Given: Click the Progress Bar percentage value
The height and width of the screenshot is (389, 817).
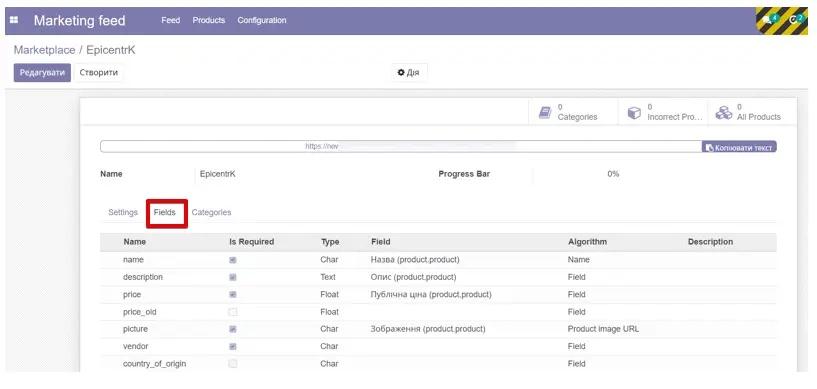Looking at the screenshot, I should [x=613, y=174].
